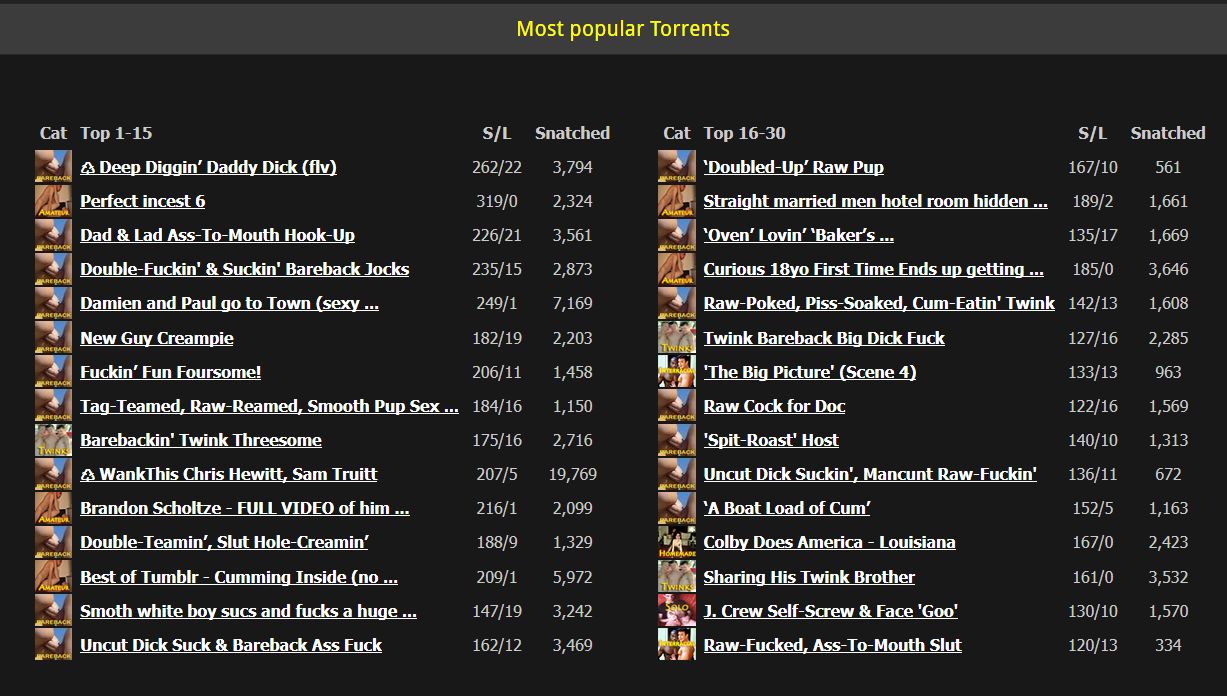Open 'Colby Does America - Louisiana' torrent link

click(x=829, y=543)
